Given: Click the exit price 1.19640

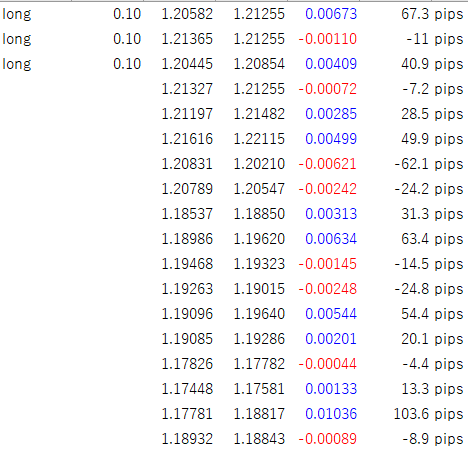Looking at the screenshot, I should pyautogui.click(x=259, y=314).
